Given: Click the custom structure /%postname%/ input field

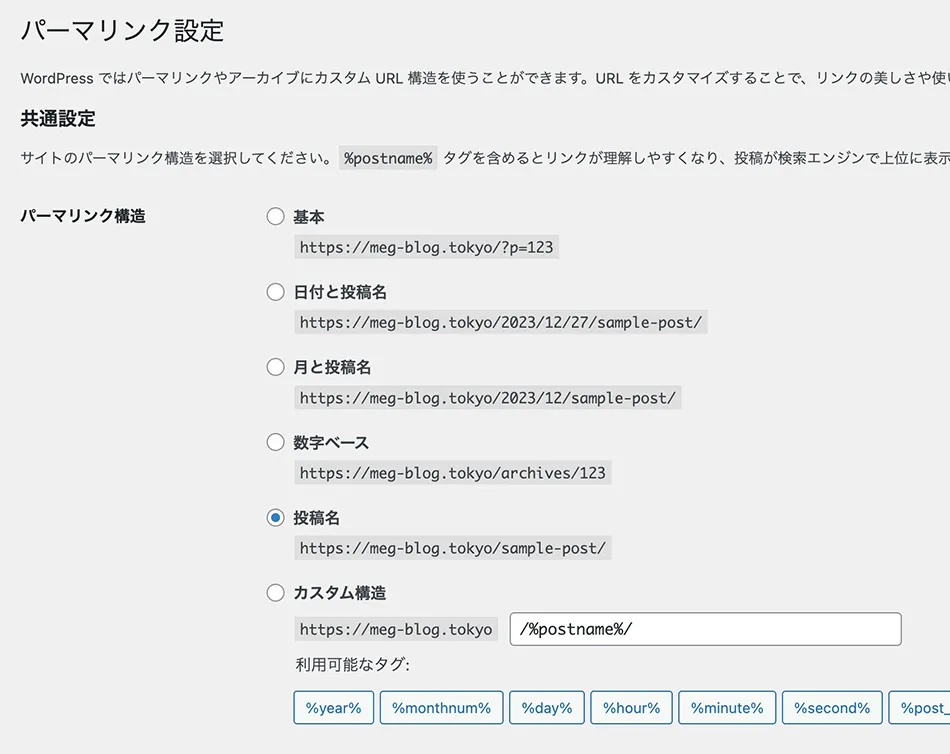Looking at the screenshot, I should (x=705, y=629).
